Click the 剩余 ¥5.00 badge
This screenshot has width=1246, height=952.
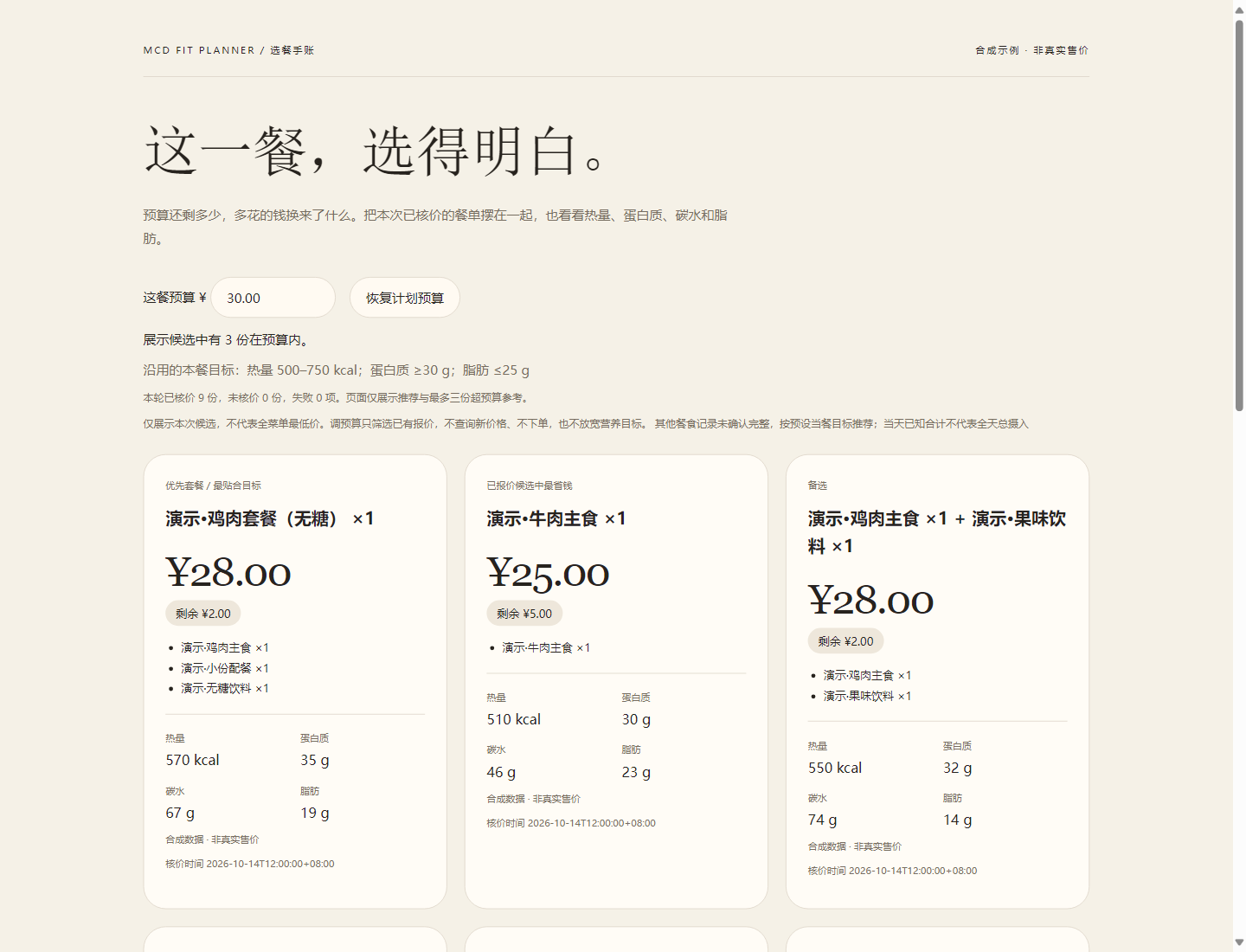point(524,614)
